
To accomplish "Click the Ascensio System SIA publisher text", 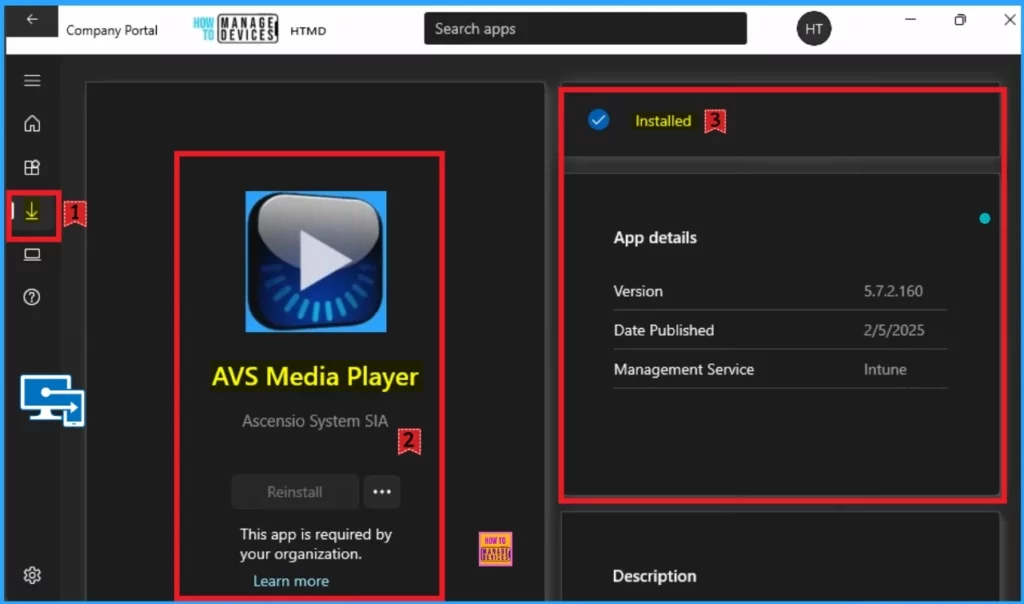I will pyautogui.click(x=315, y=421).
